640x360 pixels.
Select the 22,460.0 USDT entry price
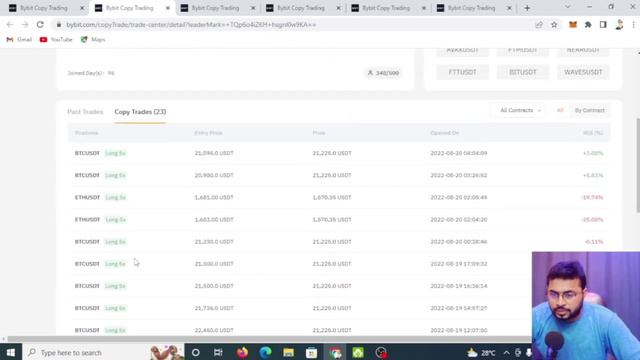214,330
